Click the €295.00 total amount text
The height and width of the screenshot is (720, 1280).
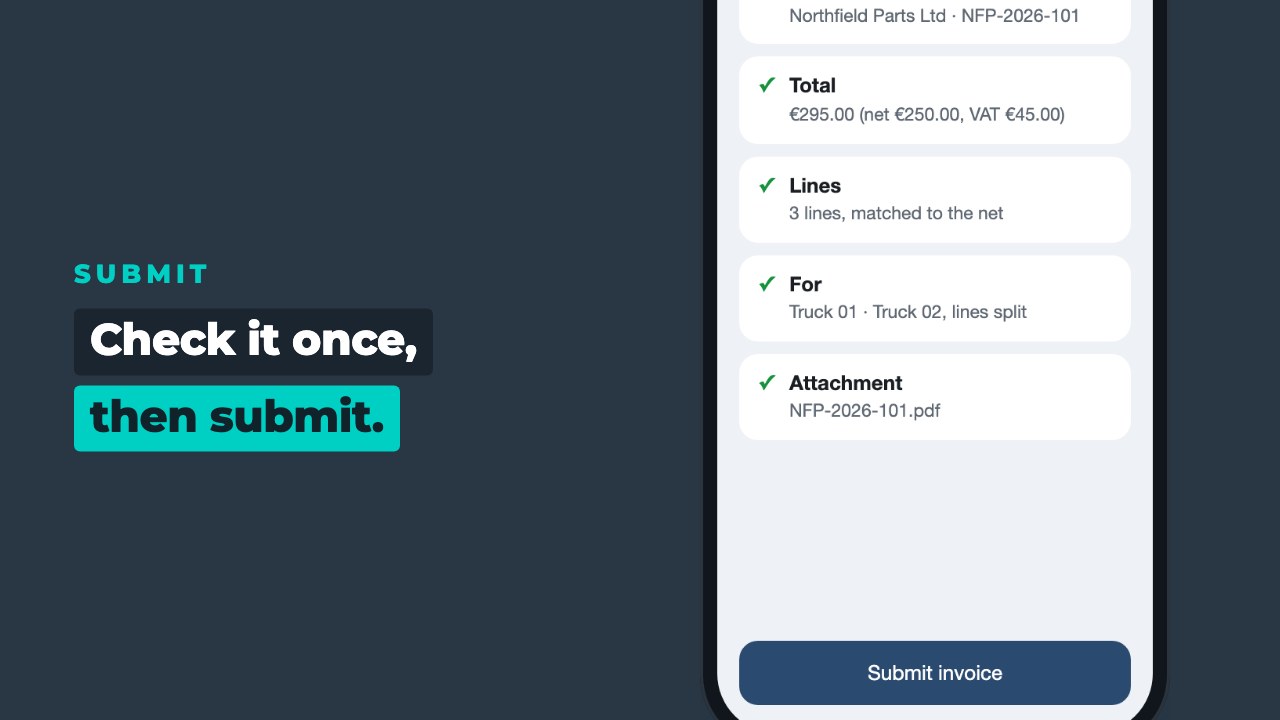(x=822, y=114)
